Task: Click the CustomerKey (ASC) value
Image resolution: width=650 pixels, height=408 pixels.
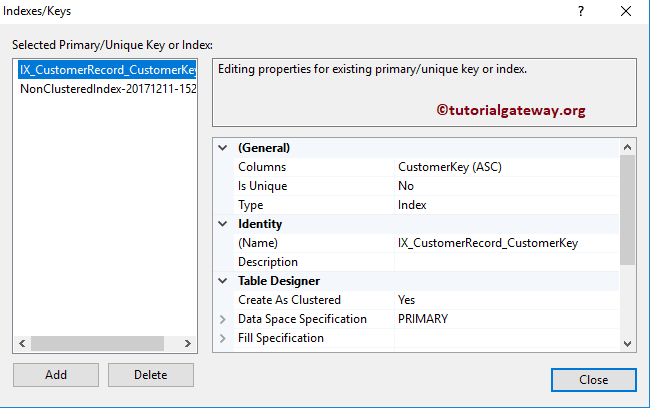Action: [450, 167]
